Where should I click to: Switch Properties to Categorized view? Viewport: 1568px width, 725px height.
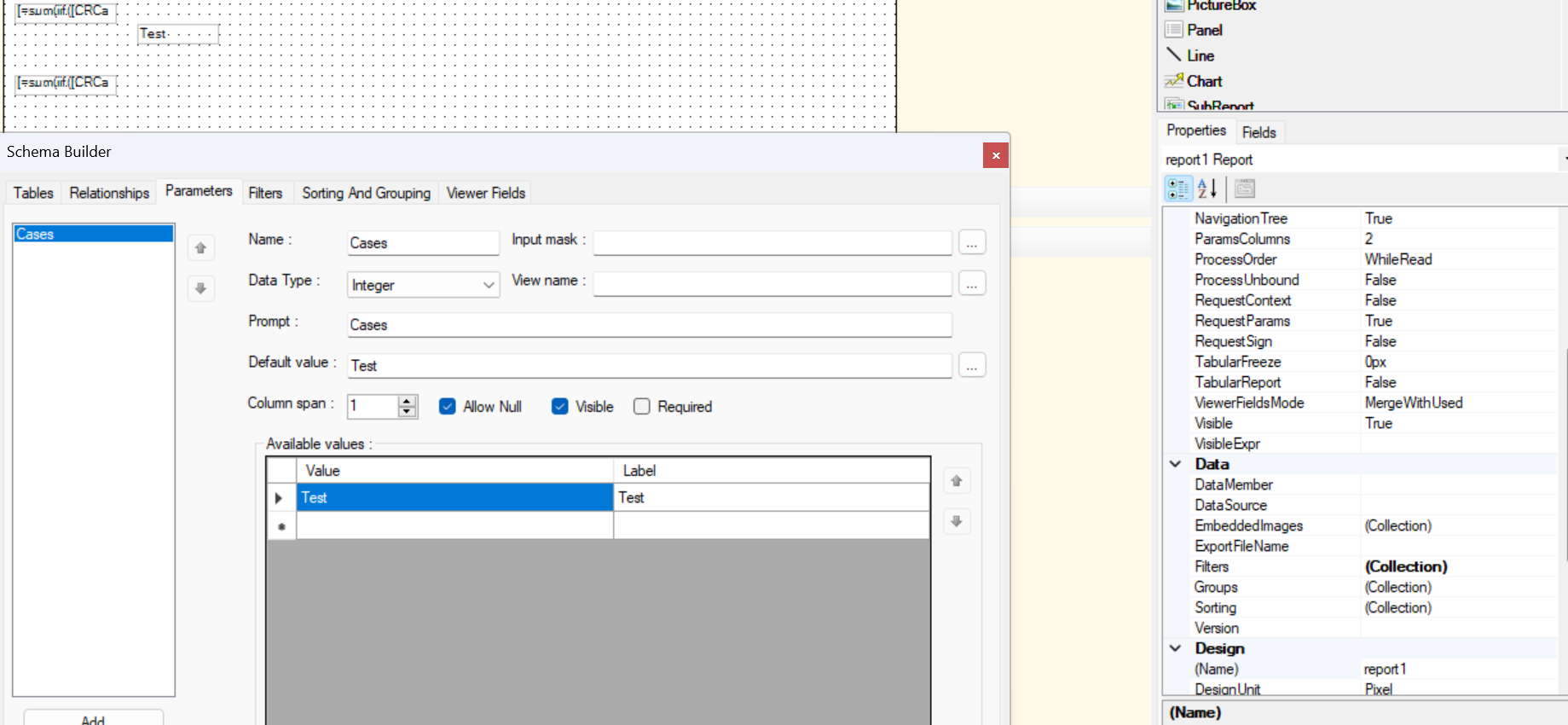[1178, 188]
